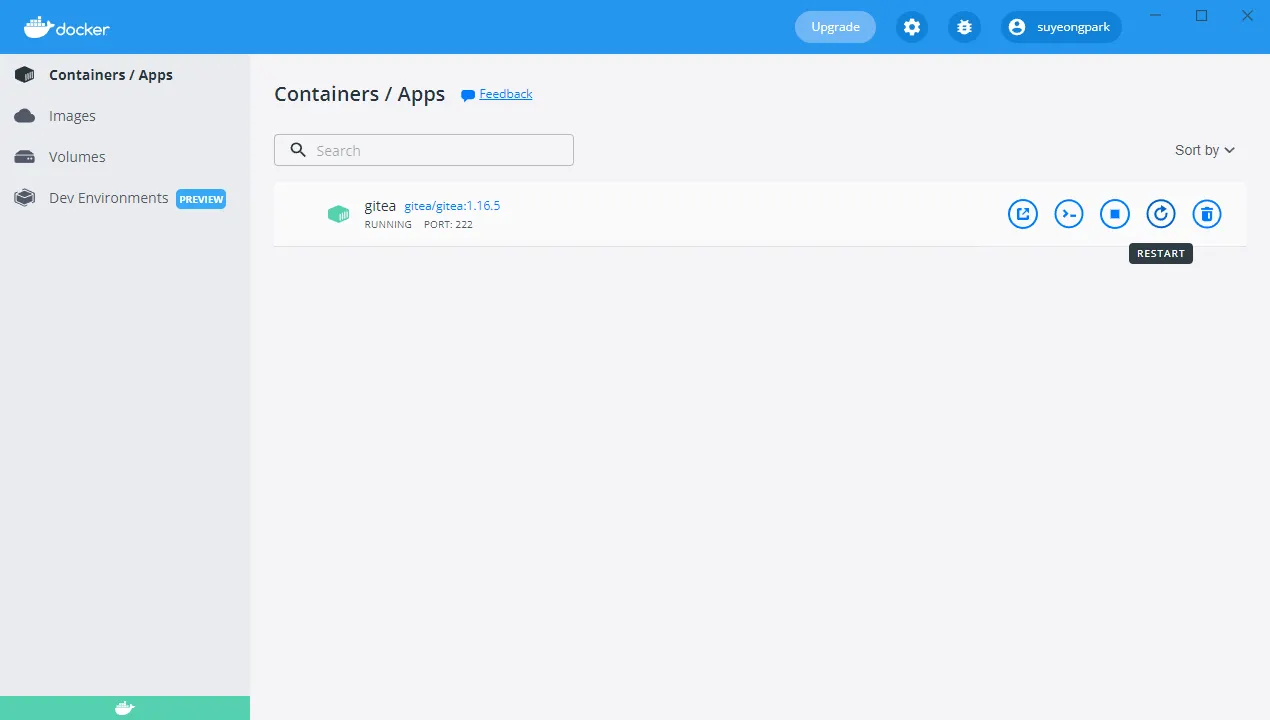1270x720 pixels.
Task: Open the Sort by dropdown
Action: pos(1205,150)
